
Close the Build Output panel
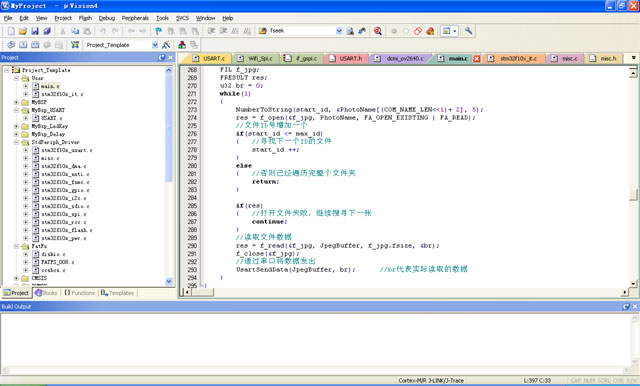(x=635, y=306)
